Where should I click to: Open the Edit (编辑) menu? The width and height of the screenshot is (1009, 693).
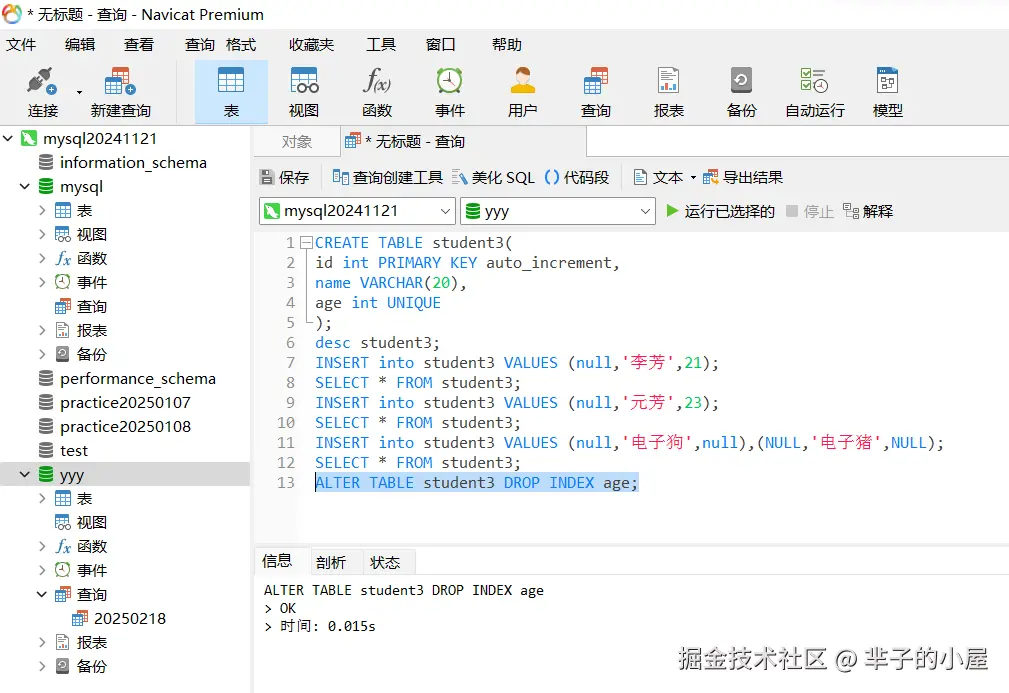pyautogui.click(x=80, y=44)
